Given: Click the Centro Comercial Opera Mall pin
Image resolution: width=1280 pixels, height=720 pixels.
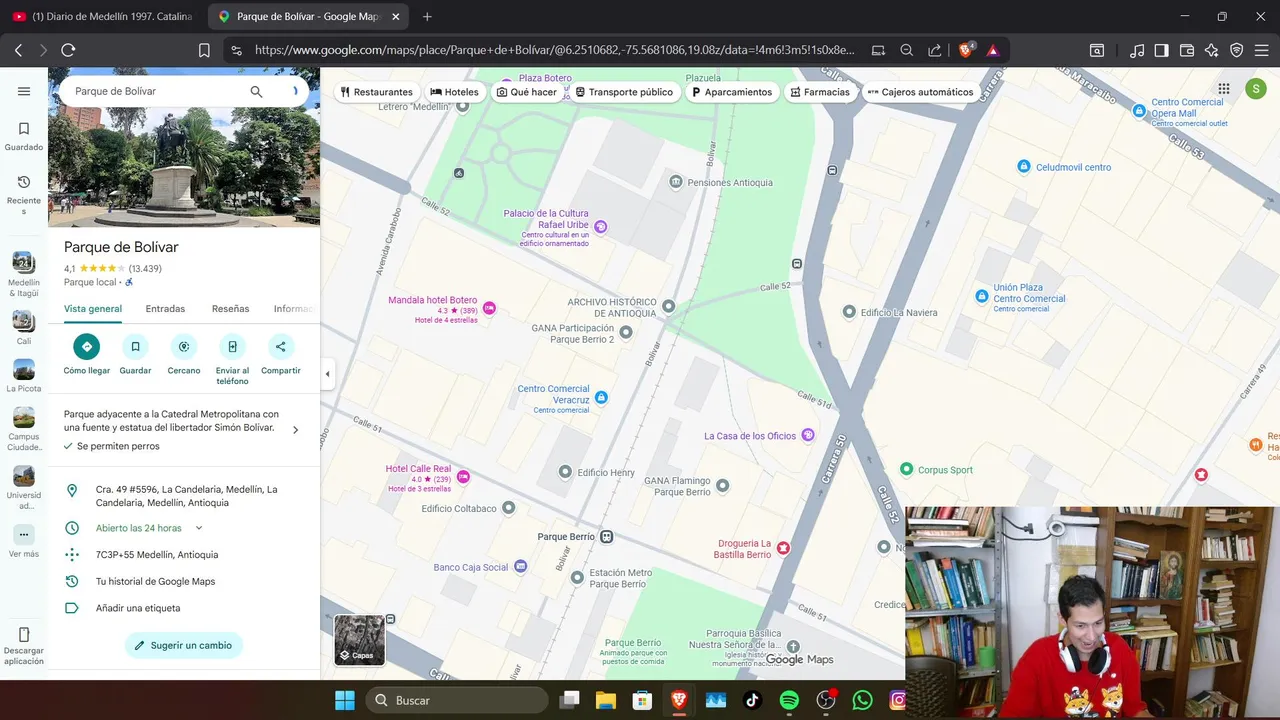Looking at the screenshot, I should point(1139,111).
